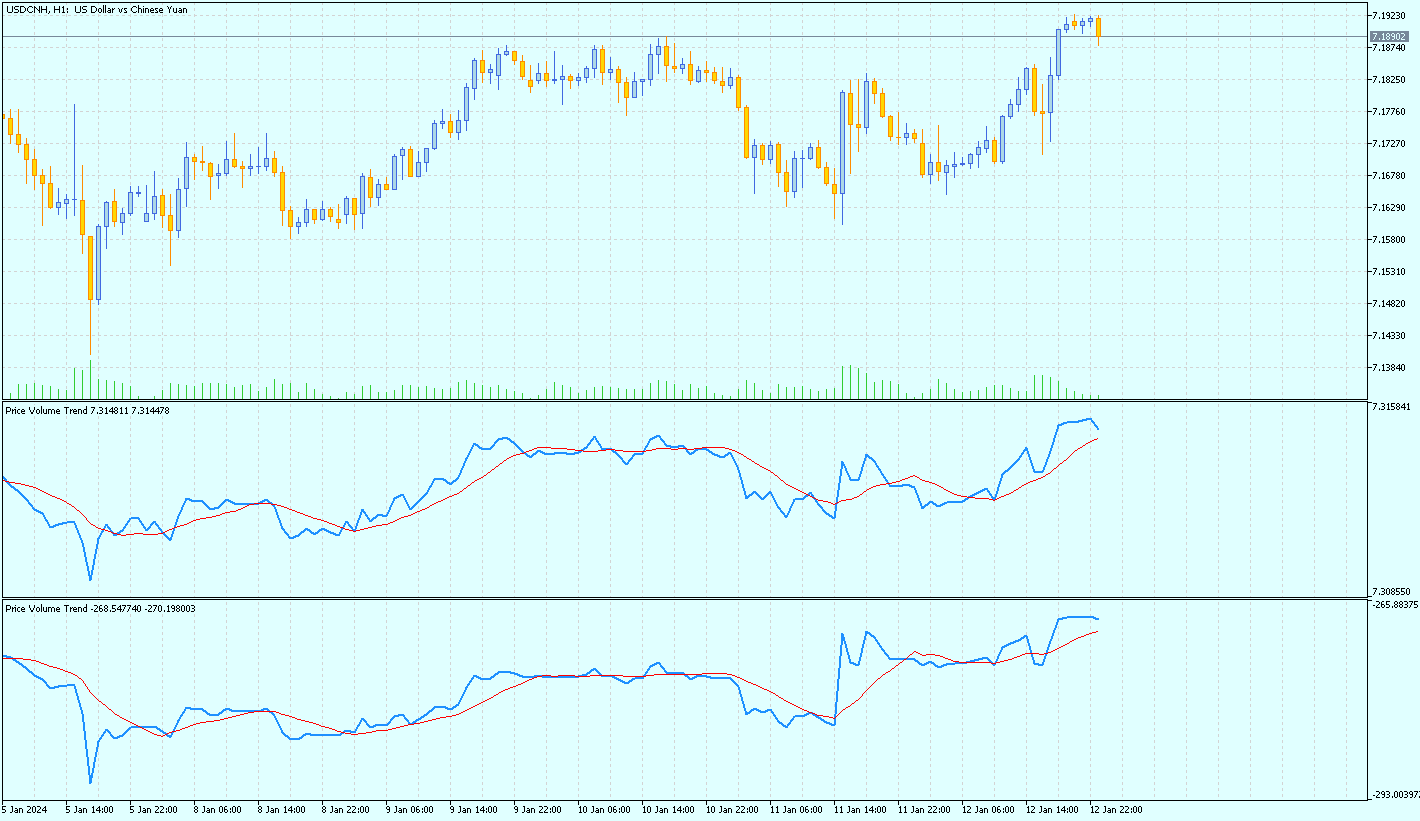Image resolution: width=1420 pixels, height=821 pixels.
Task: Click the 7.308550 indicator scale value
Action: (x=1391, y=592)
